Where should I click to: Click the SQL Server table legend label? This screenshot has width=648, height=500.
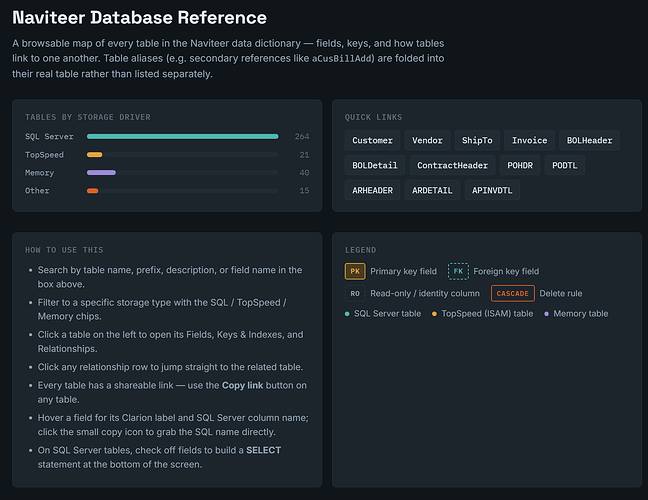387,314
